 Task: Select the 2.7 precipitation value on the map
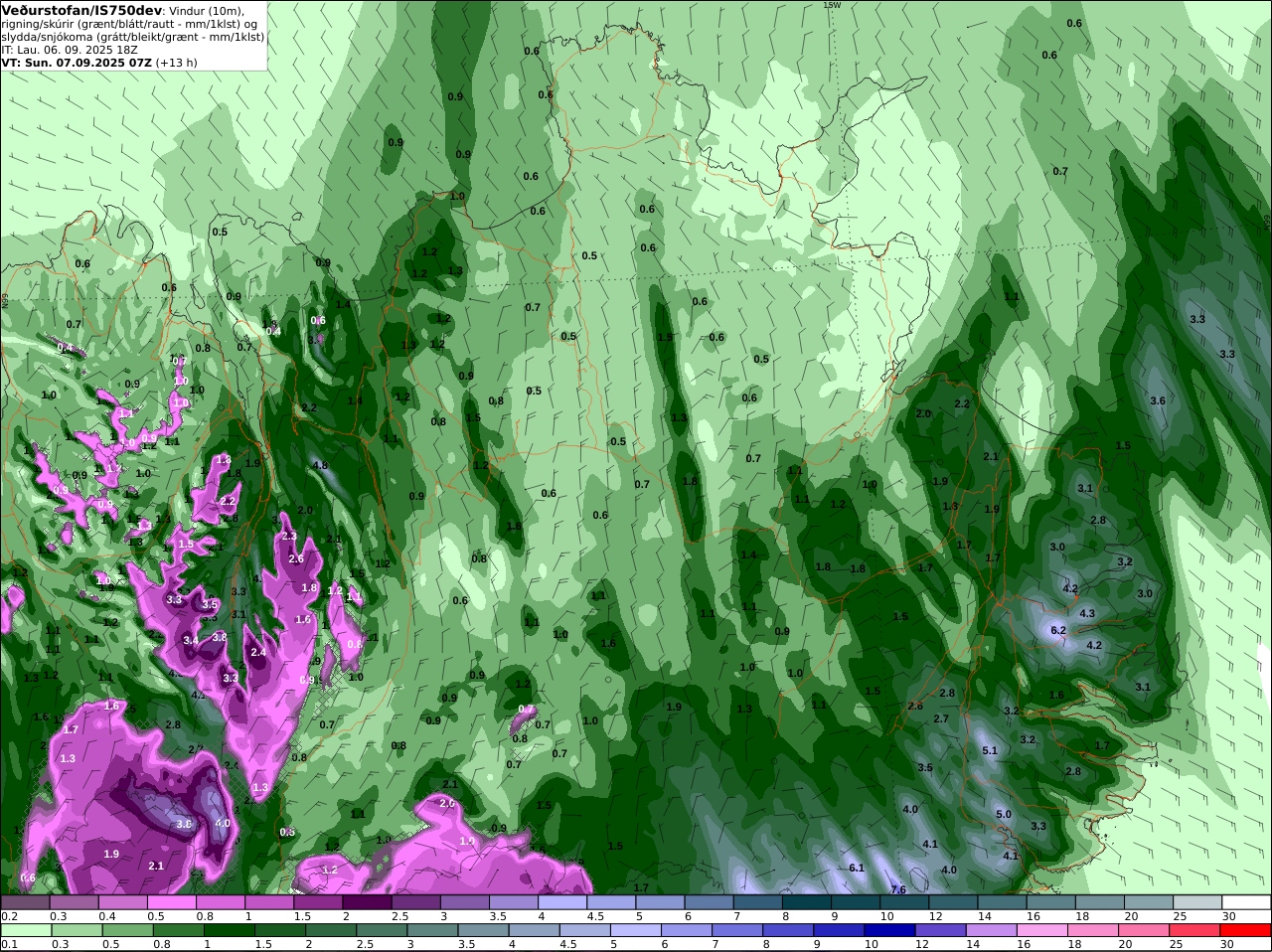coord(941,718)
